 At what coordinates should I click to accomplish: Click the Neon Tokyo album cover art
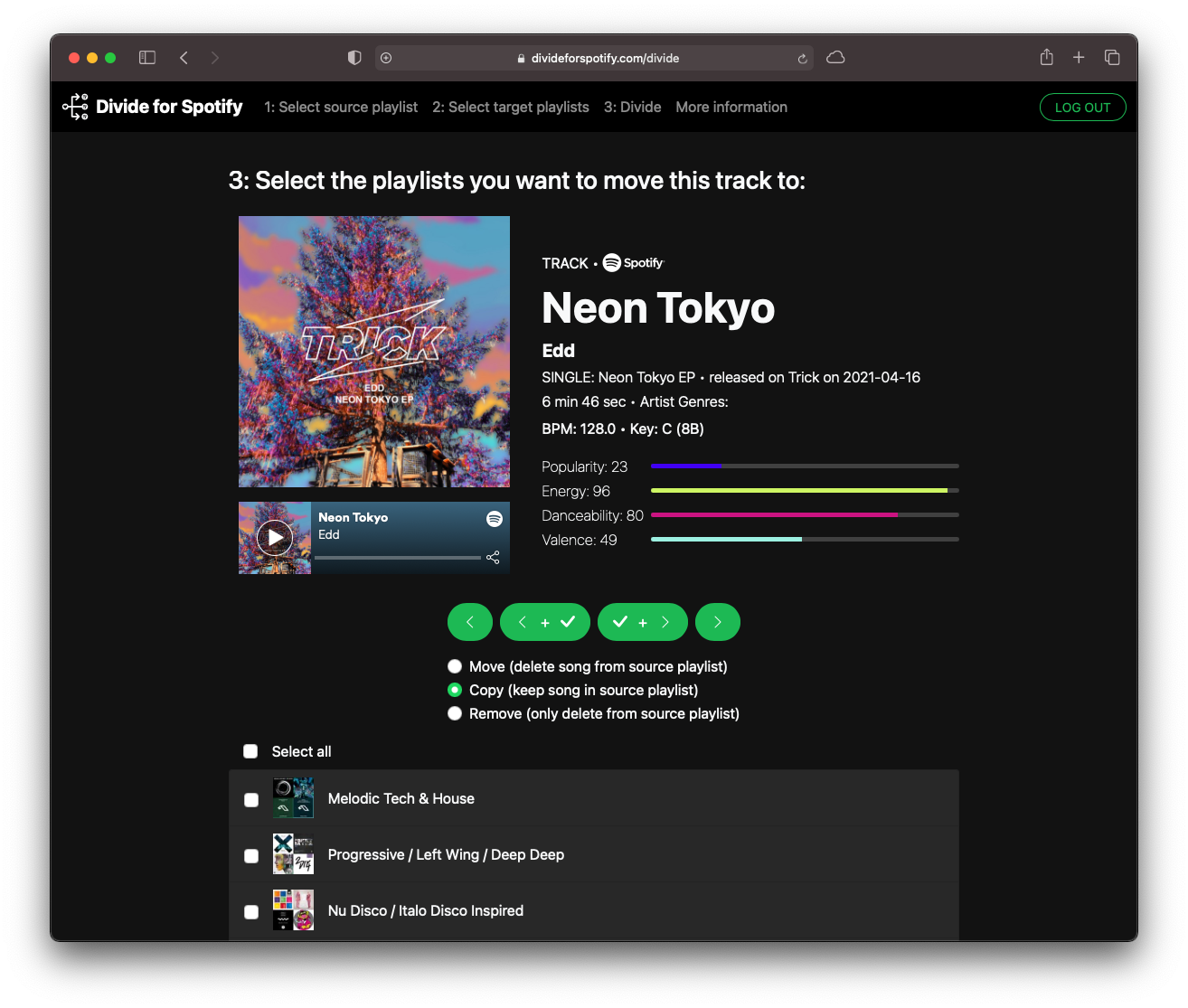374,352
